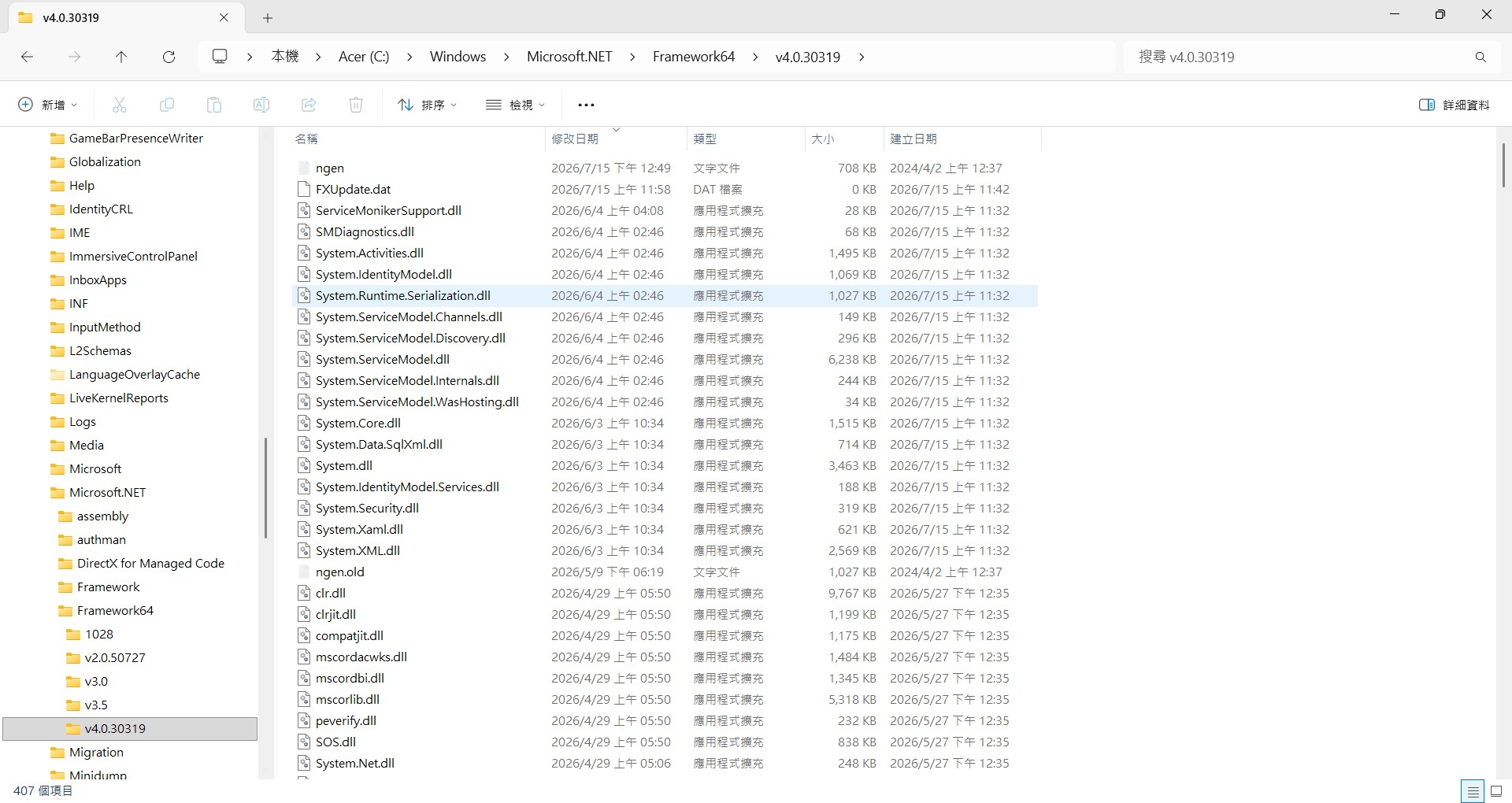Screen dimensions: 1512x803
Task: Toggle the 詳細資料 details pane
Action: pos(1454,105)
